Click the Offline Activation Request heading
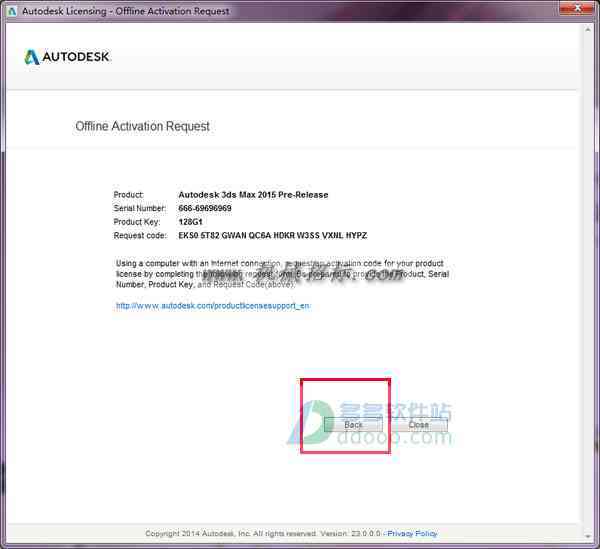Screen dimensions: 600x549 142,126
